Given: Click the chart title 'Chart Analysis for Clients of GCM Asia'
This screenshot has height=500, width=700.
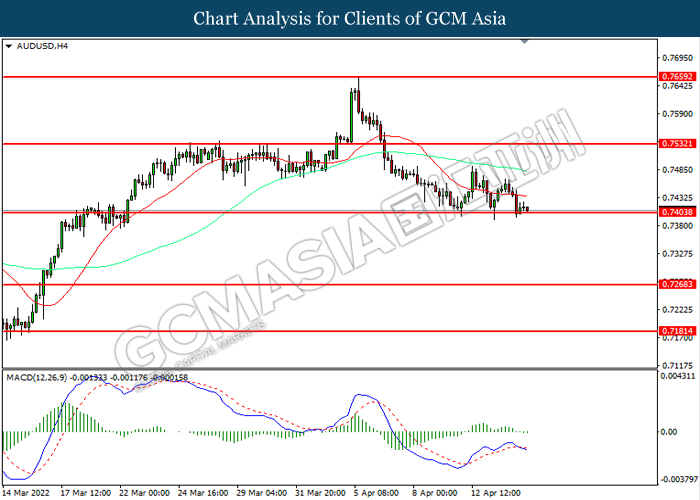Looking at the screenshot, I should 350,18.
